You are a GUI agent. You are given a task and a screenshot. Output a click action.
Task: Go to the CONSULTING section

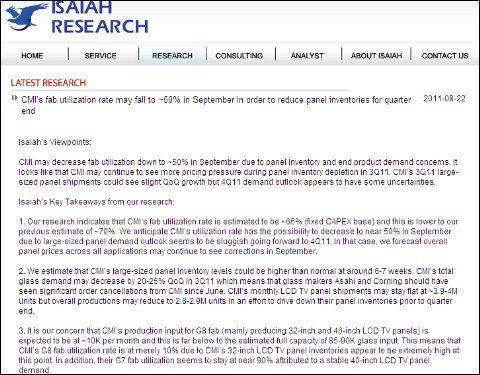point(239,56)
